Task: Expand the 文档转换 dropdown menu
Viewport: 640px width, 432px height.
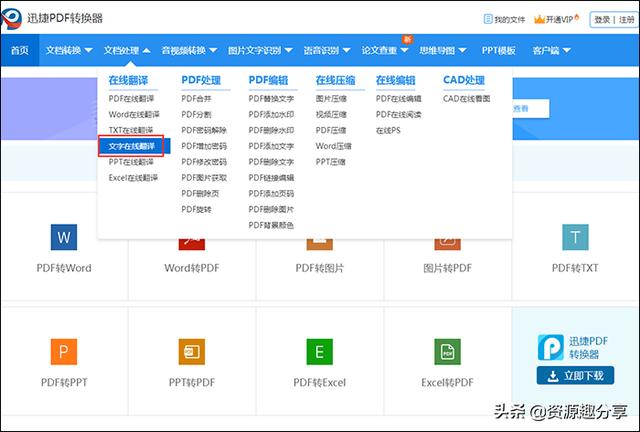Action: [x=69, y=50]
